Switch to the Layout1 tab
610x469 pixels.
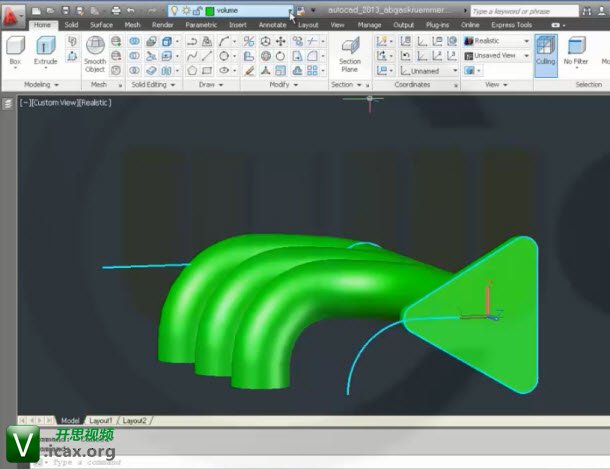[x=102, y=421]
